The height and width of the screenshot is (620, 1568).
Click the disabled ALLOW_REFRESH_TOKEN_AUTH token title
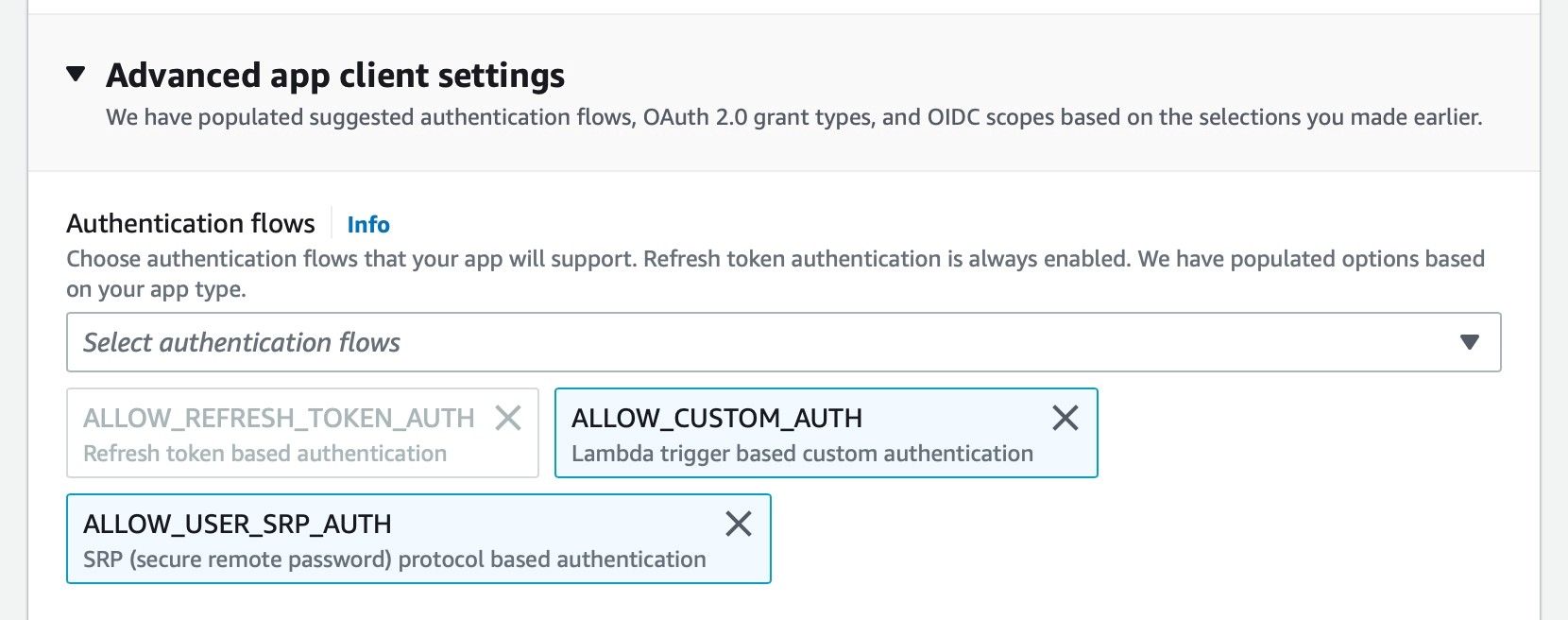point(279,418)
